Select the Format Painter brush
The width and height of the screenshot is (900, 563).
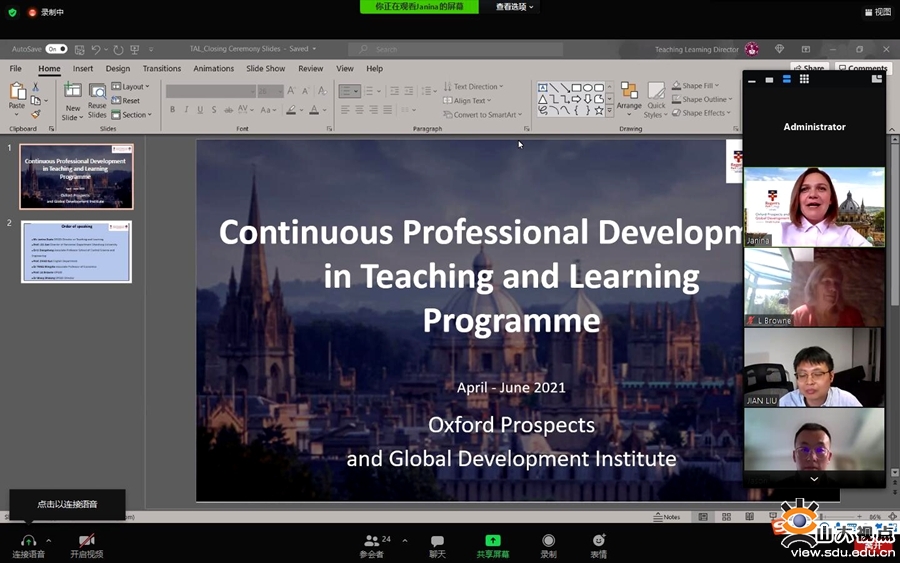click(36, 114)
